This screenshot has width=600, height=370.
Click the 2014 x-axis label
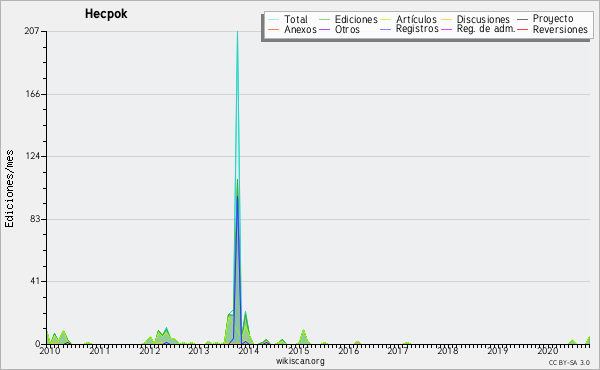tap(248, 350)
